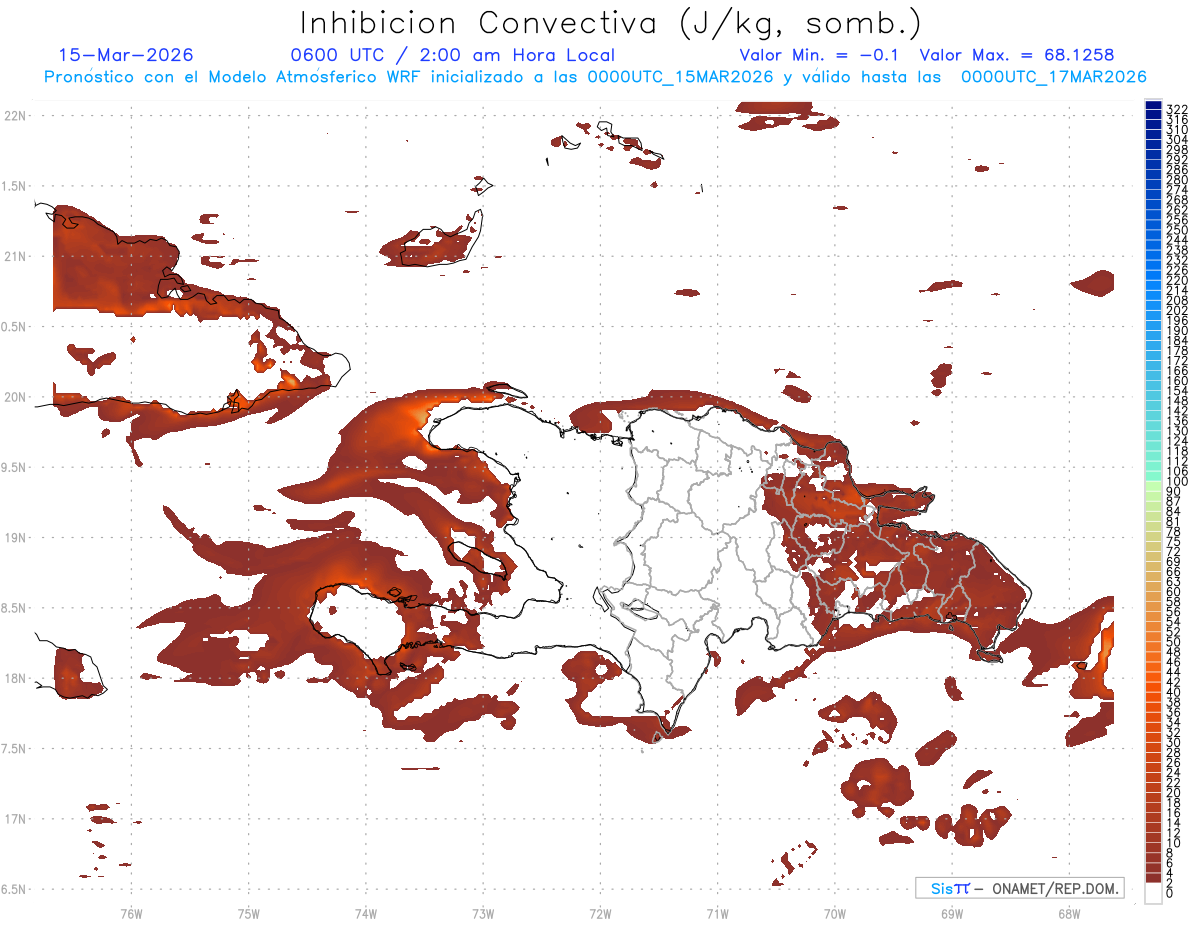Click the 73W longitude label
The height and width of the screenshot is (927, 1200).
tap(483, 913)
